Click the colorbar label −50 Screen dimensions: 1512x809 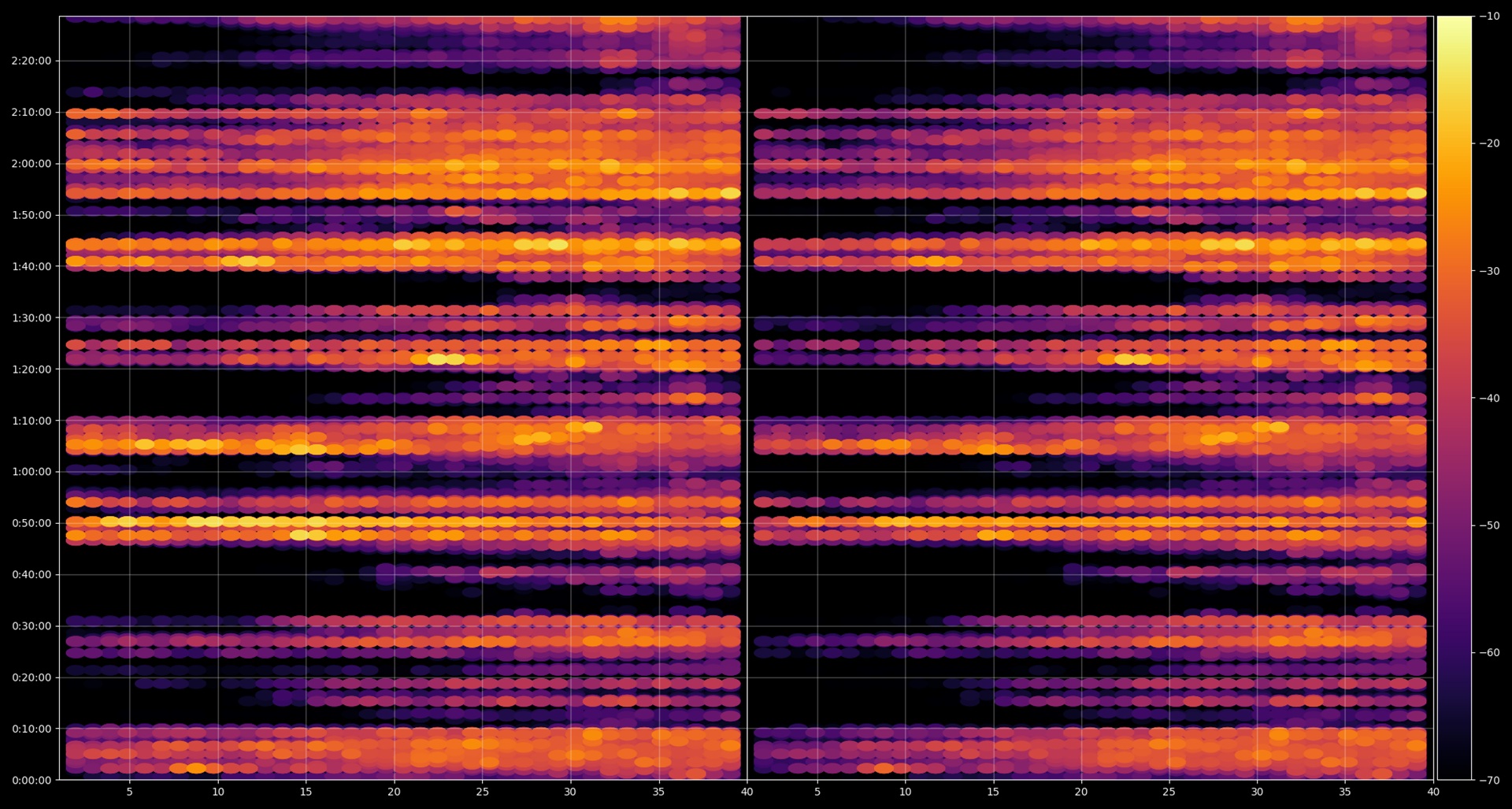(x=1489, y=525)
